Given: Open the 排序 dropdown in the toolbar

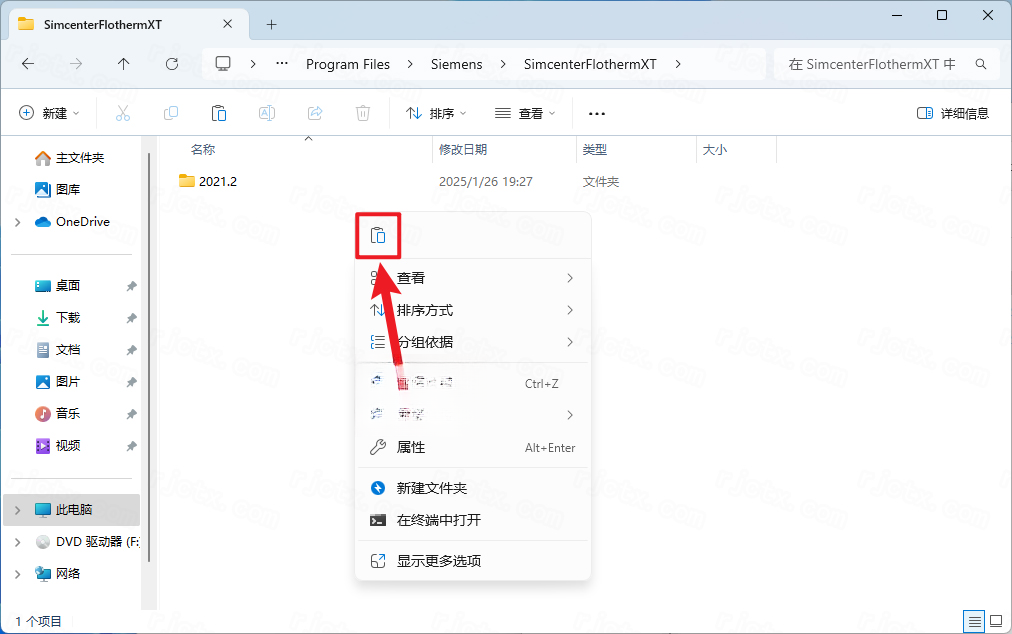Looking at the screenshot, I should coord(436,114).
